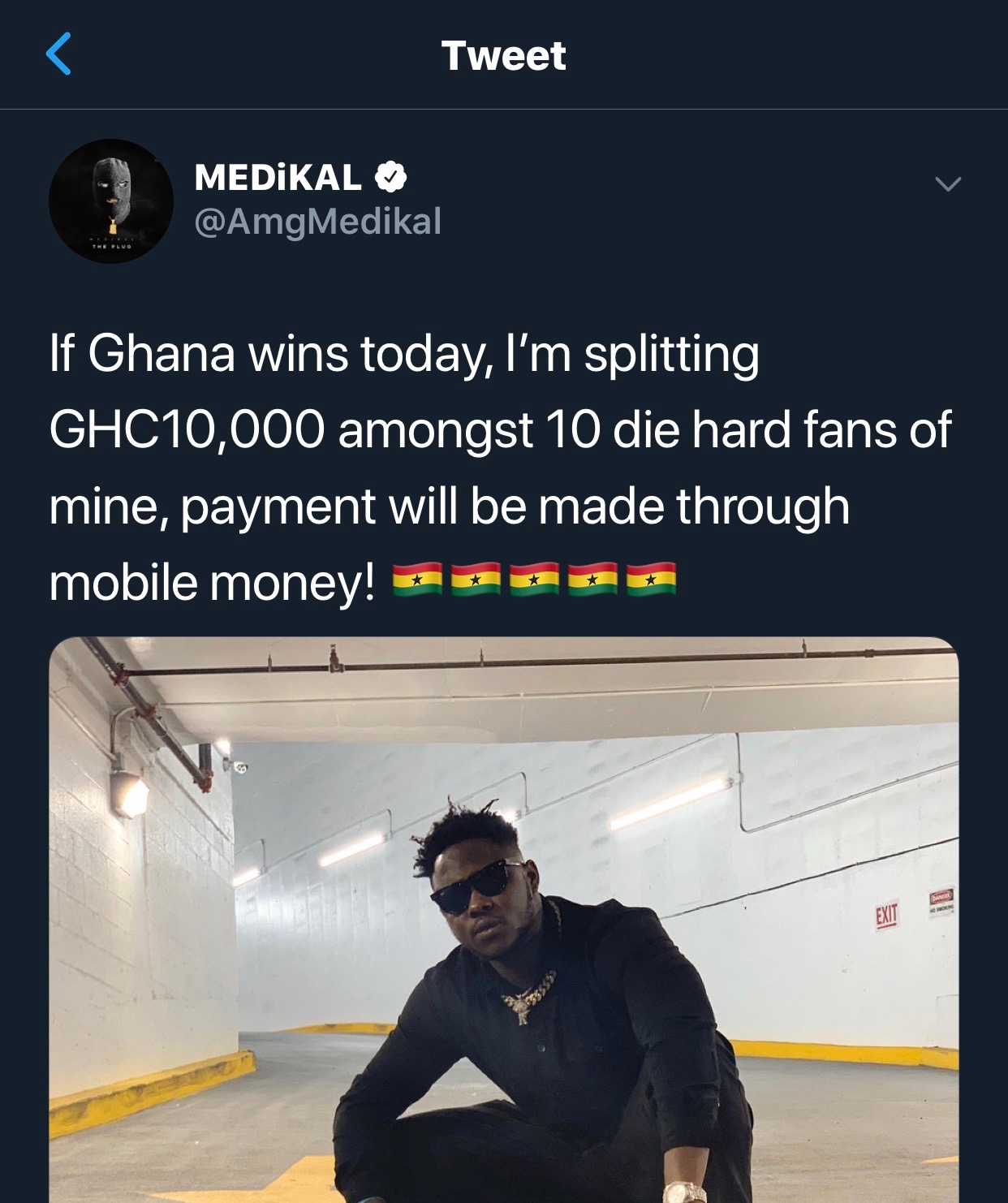This screenshot has width=1008, height=1203.
Task: Tap the 'mobile money!' text
Action: (213, 583)
